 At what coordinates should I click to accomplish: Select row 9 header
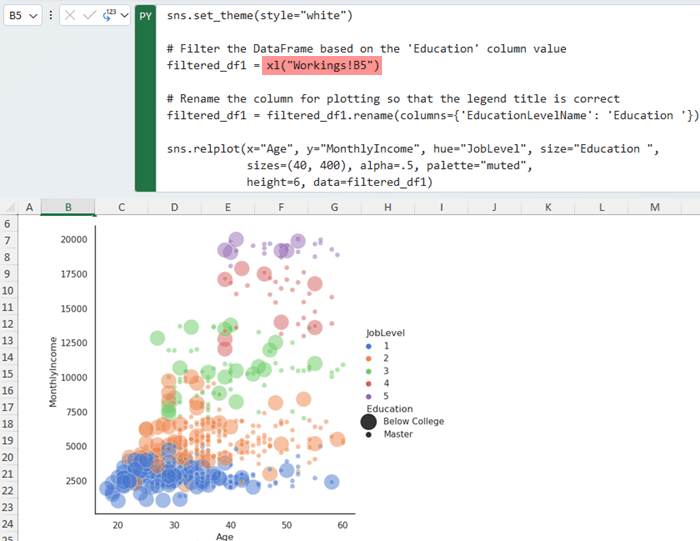coord(8,274)
